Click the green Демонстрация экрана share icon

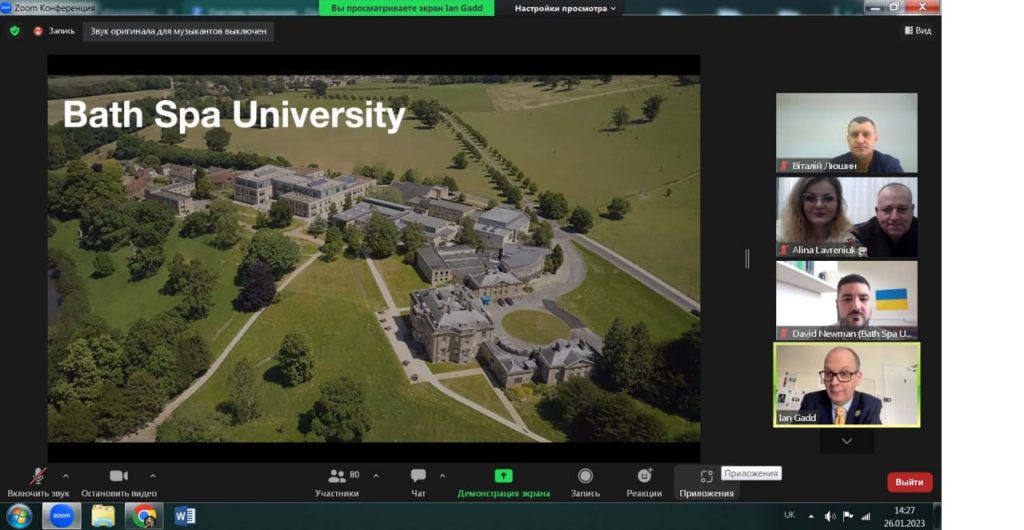coord(503,476)
